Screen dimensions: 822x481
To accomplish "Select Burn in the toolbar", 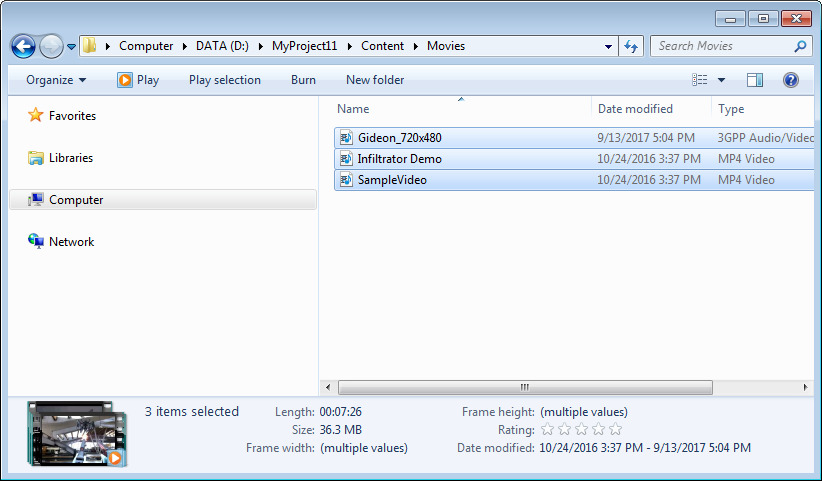I will [303, 80].
